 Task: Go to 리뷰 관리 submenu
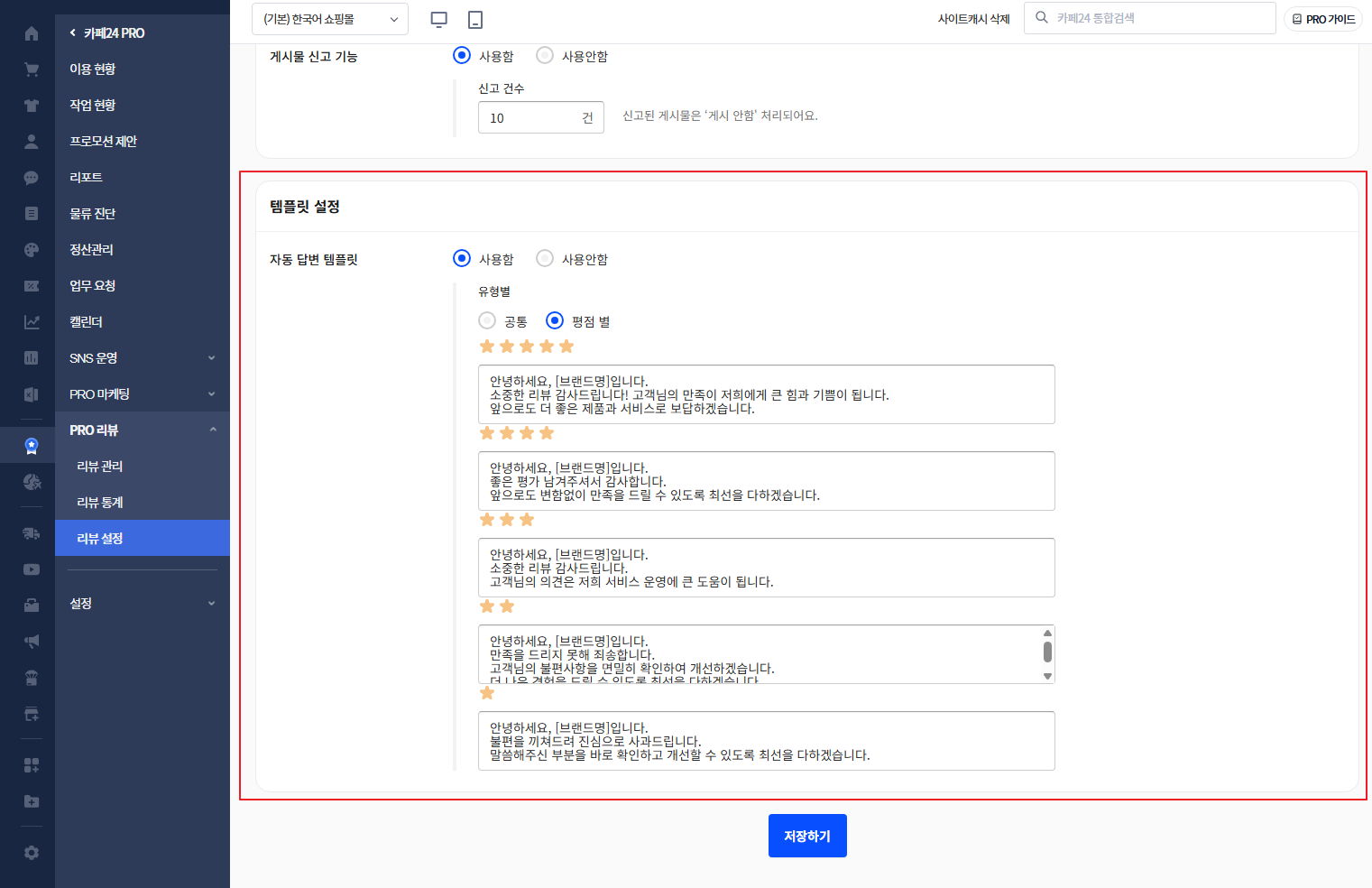pos(100,467)
